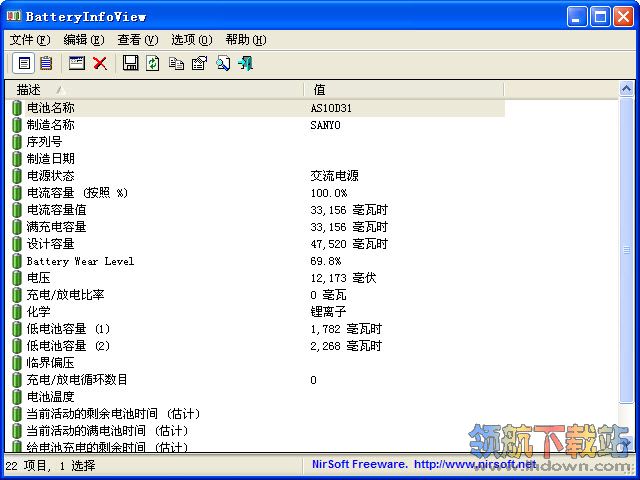640x480 pixels.
Task: Minimize the BatteryInfoView window
Action: [577, 17]
